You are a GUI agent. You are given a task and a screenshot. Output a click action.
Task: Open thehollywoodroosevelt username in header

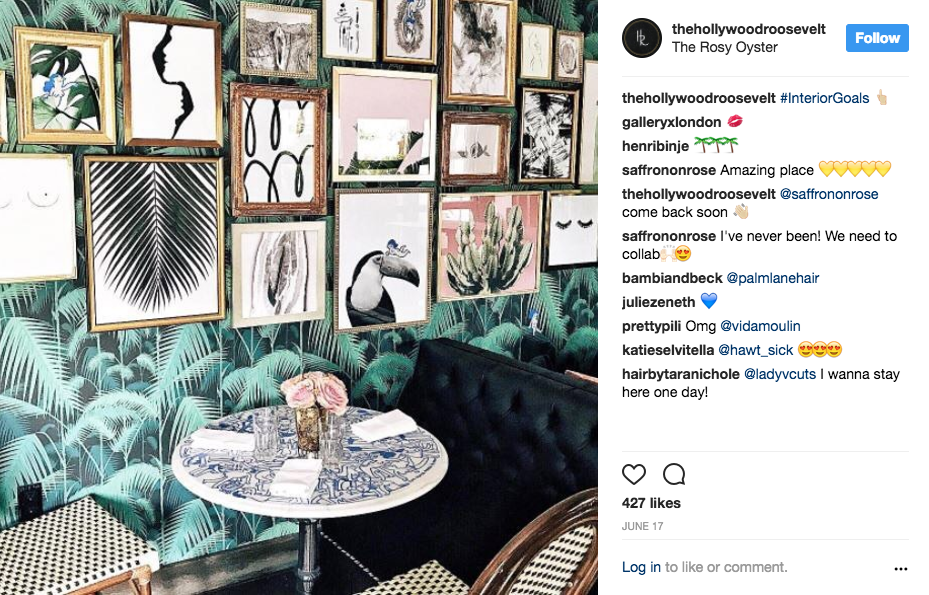pyautogui.click(x=748, y=29)
